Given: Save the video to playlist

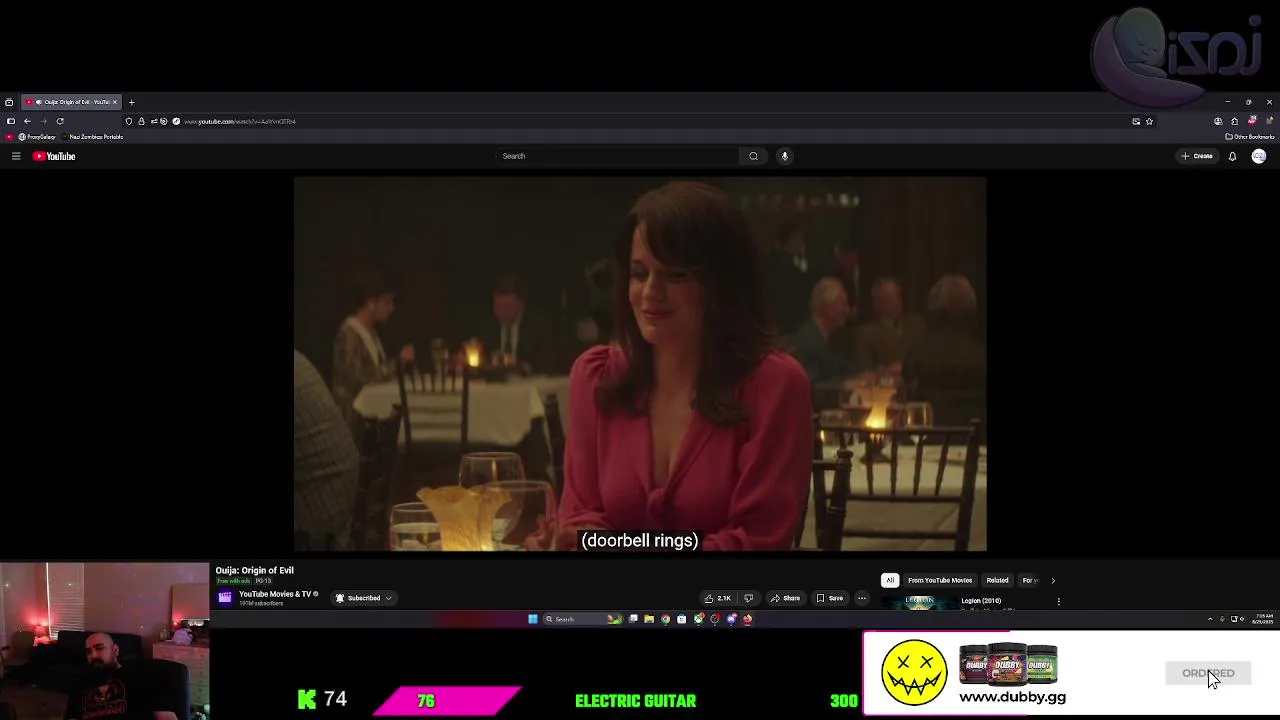Looking at the screenshot, I should (830, 598).
